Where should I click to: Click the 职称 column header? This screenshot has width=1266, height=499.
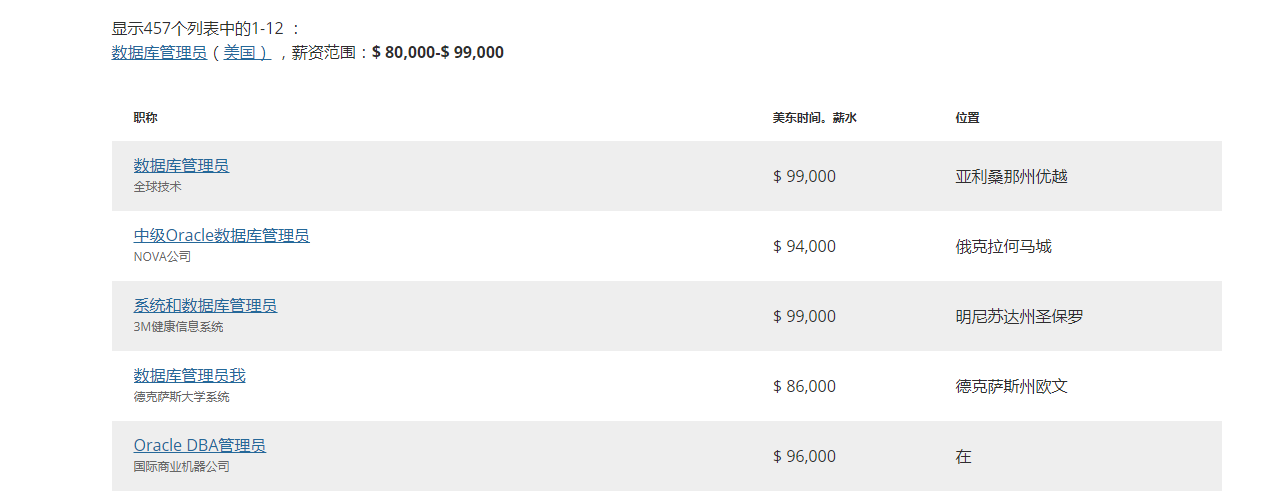tap(145, 118)
